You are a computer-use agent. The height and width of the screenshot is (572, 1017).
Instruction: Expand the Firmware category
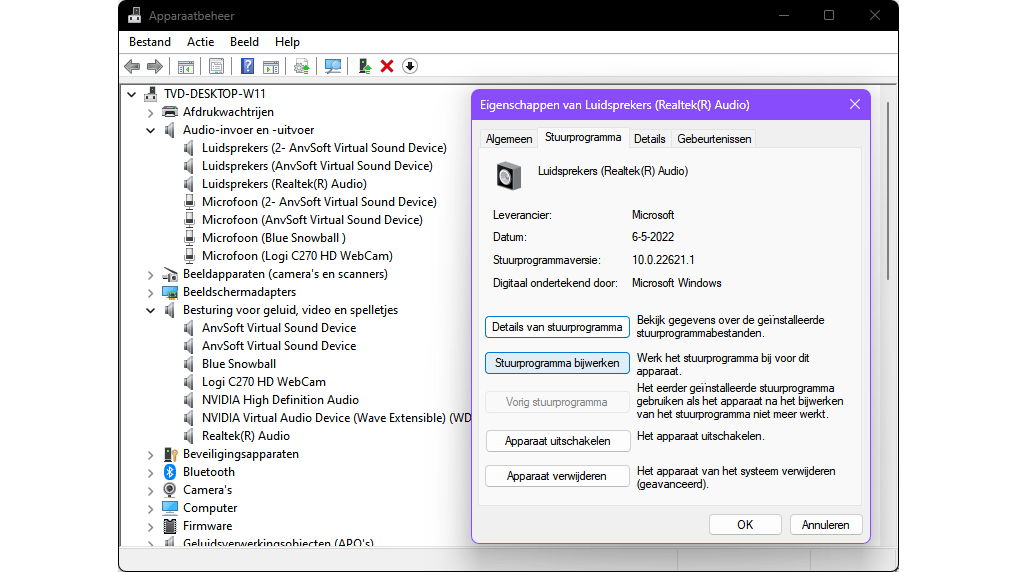pos(150,527)
